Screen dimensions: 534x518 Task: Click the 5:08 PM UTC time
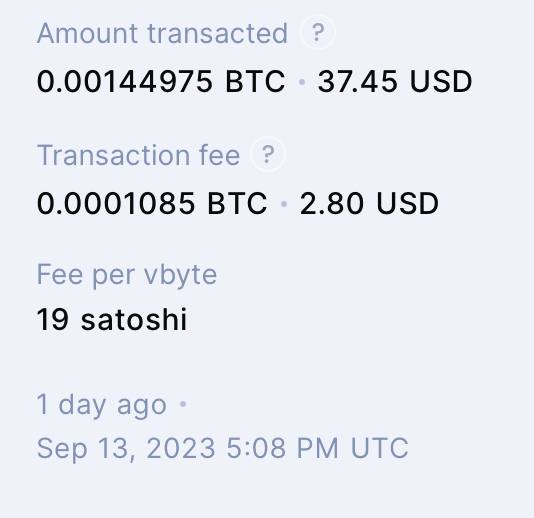click(317, 448)
